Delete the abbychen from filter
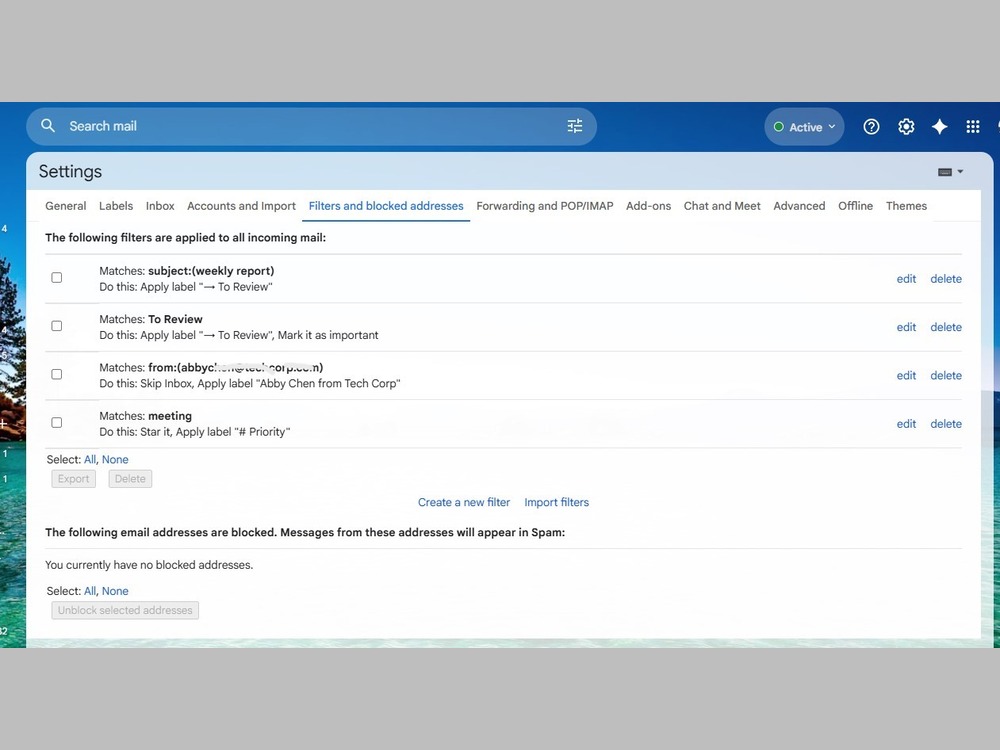Viewport: 1000px width, 750px height. point(946,376)
